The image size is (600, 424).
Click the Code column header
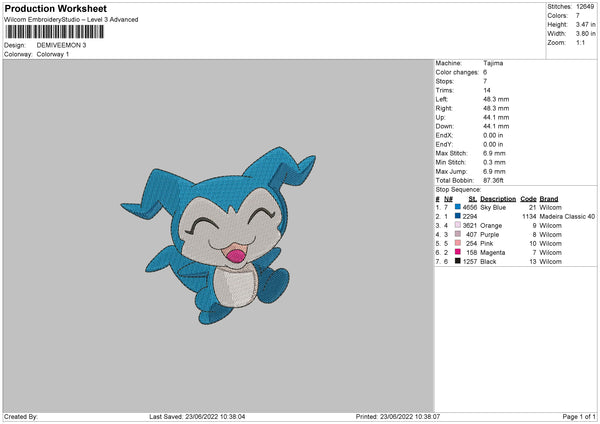528,199
